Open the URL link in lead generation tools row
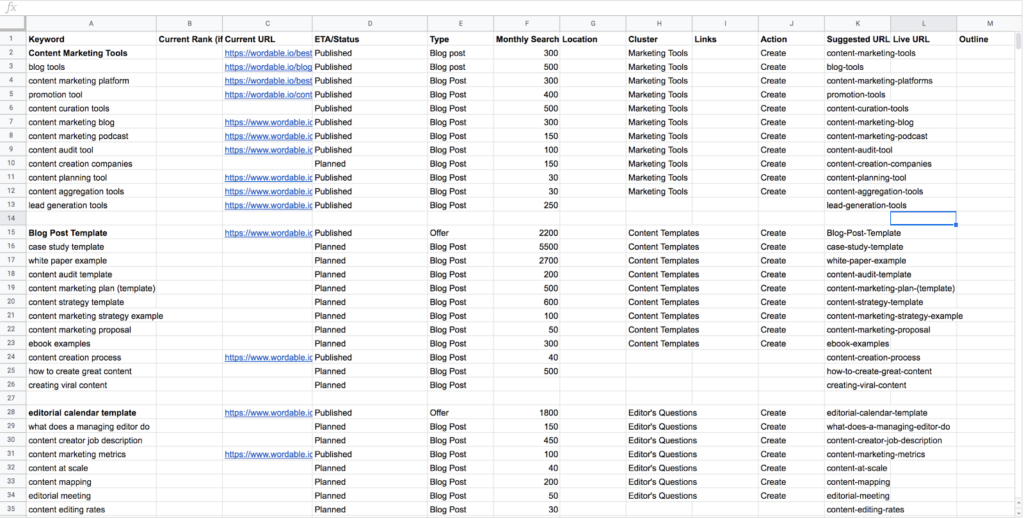 tap(268, 205)
